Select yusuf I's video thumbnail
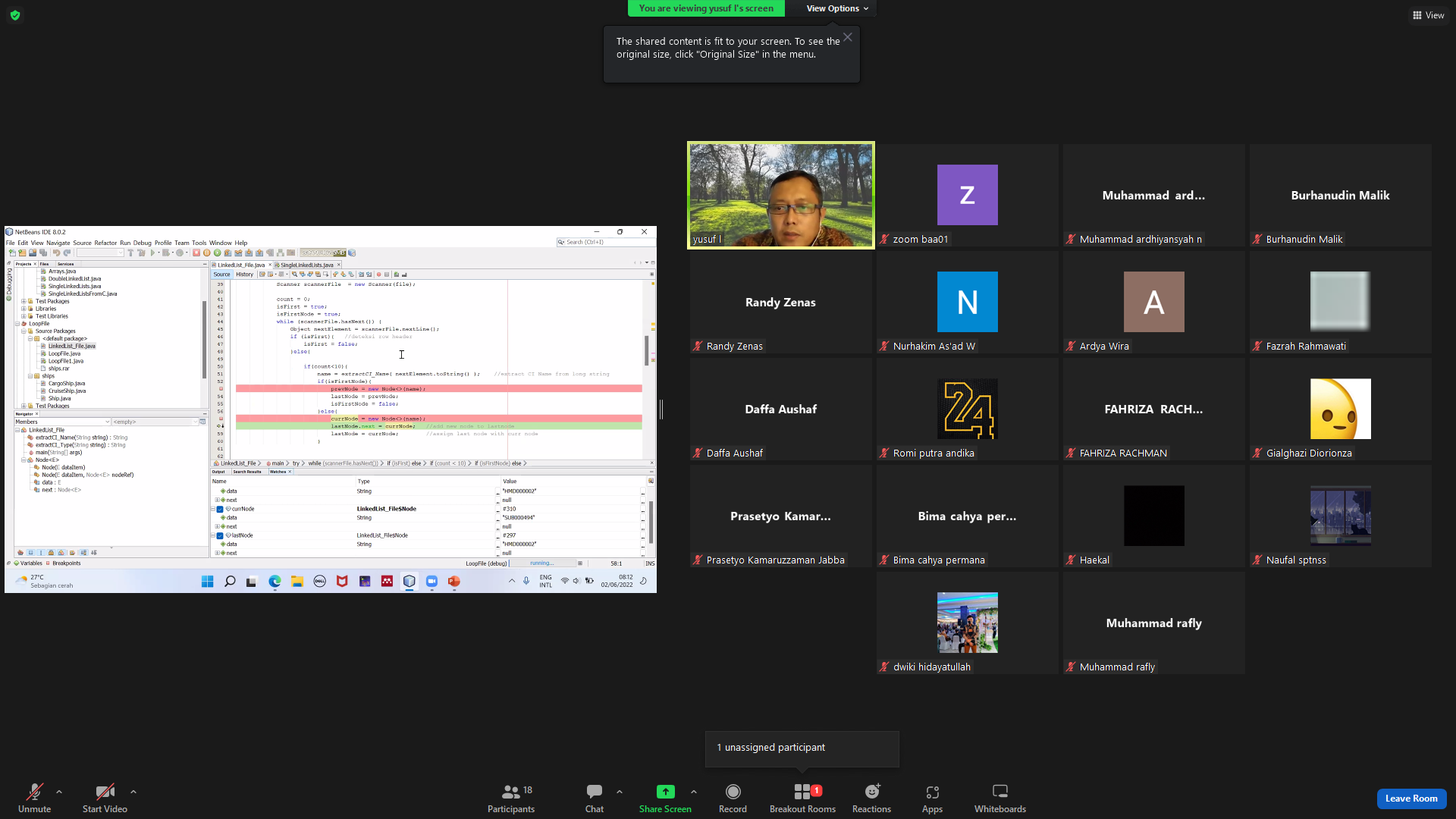 click(x=781, y=195)
